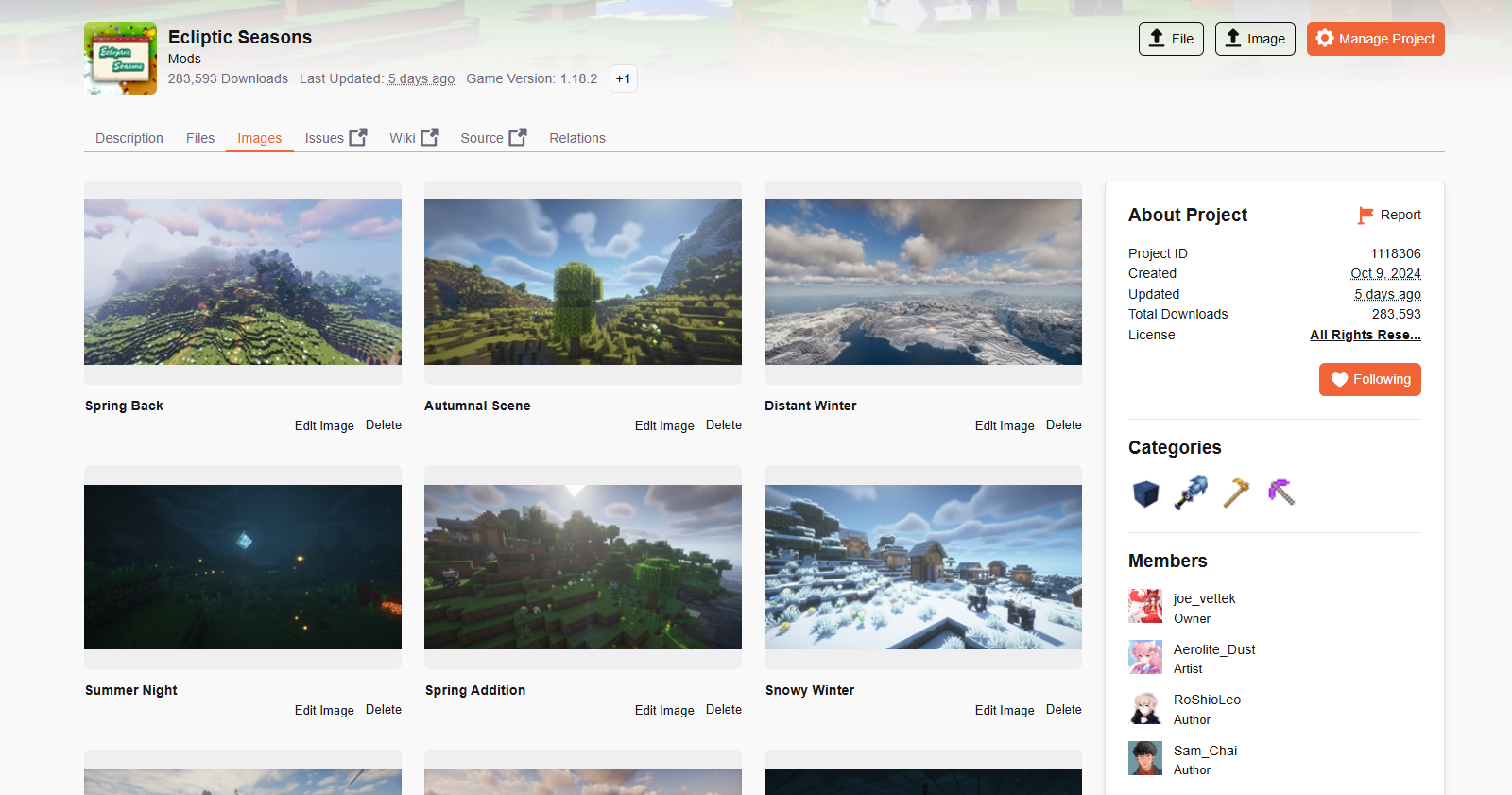Click the blue cube category icon

[x=1145, y=493]
